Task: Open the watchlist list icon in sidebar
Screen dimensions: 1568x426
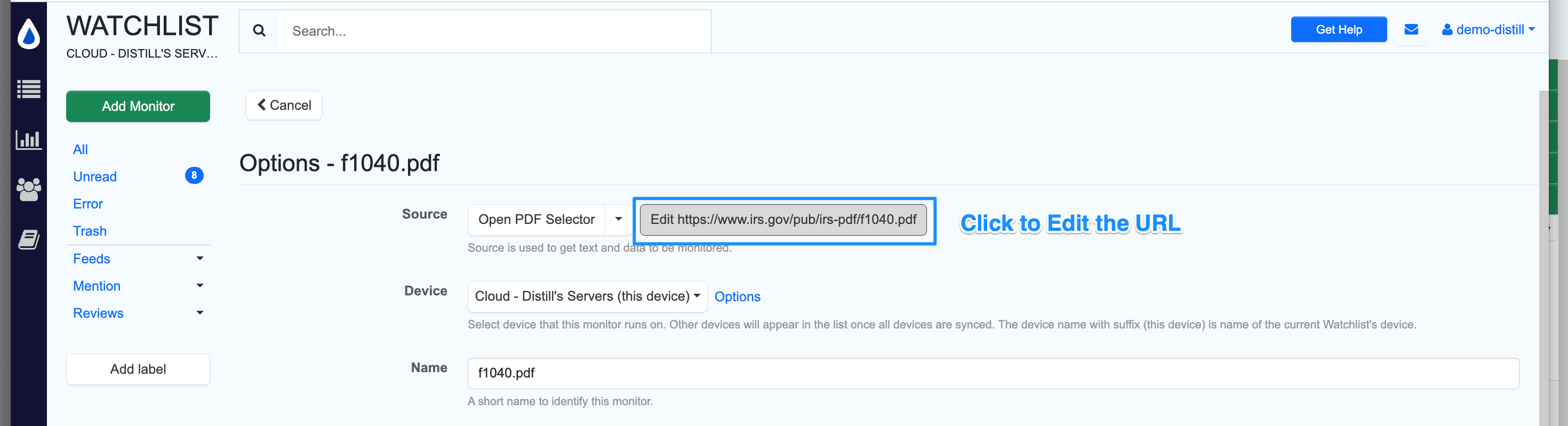Action: pyautogui.click(x=29, y=90)
